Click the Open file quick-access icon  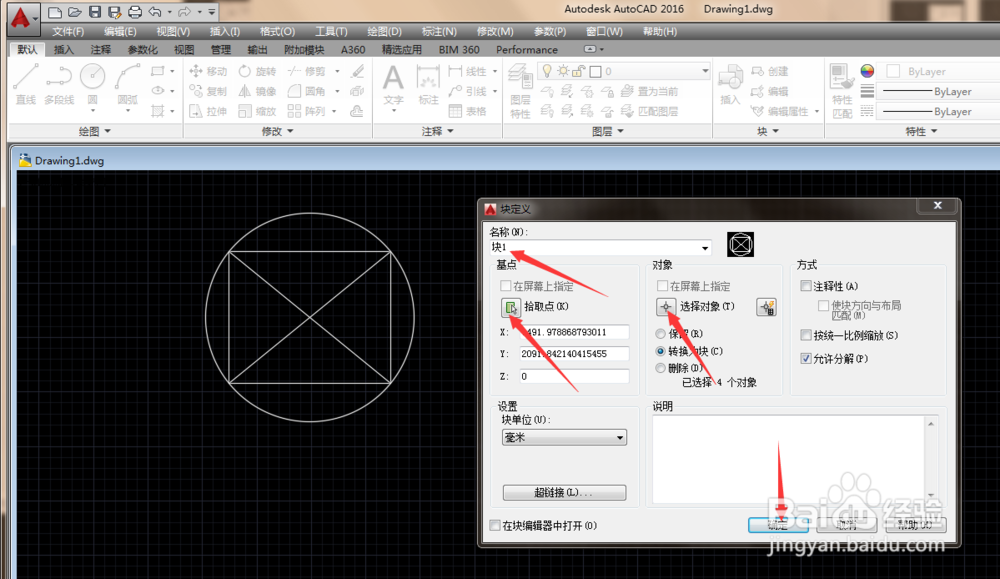[x=75, y=11]
